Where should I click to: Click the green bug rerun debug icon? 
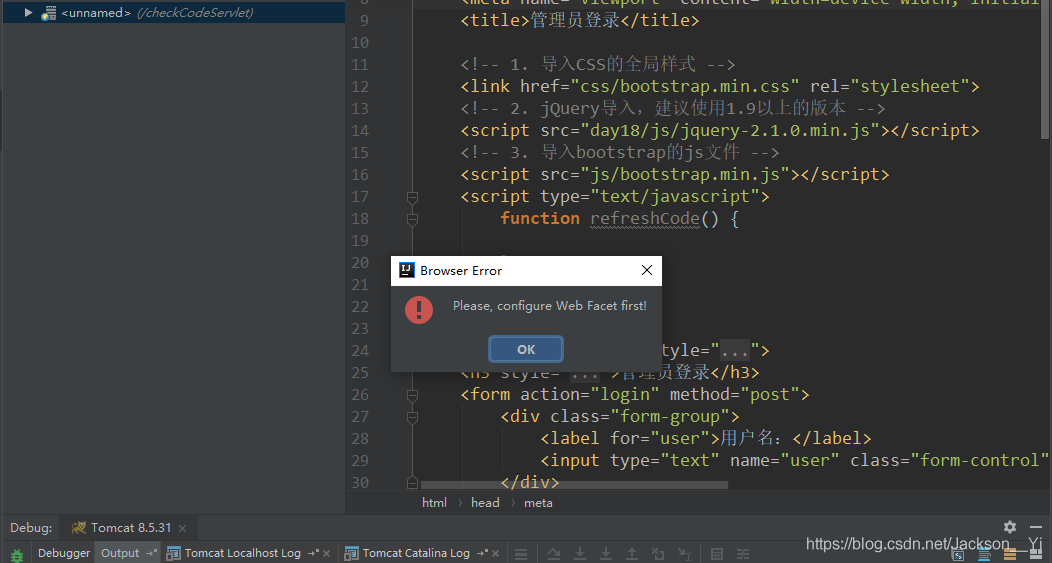17,556
